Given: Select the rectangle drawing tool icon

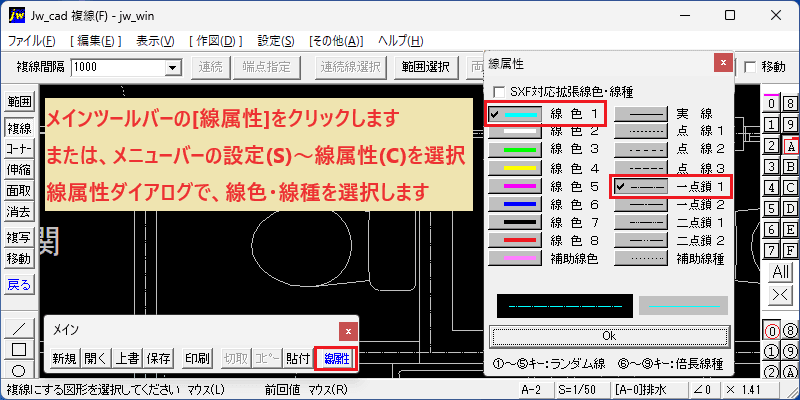Looking at the screenshot, I should [x=19, y=349].
